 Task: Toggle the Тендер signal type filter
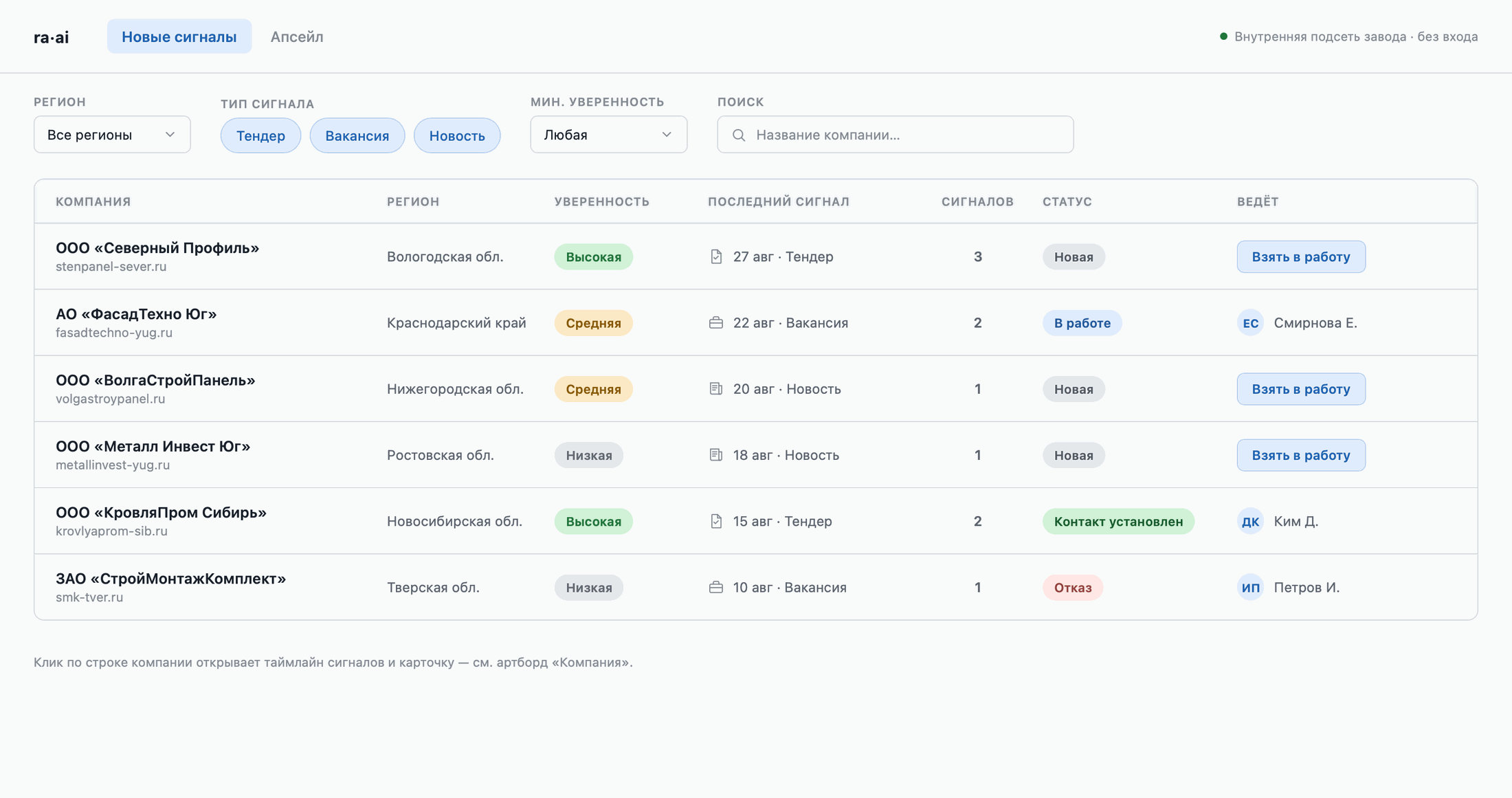pyautogui.click(x=260, y=135)
